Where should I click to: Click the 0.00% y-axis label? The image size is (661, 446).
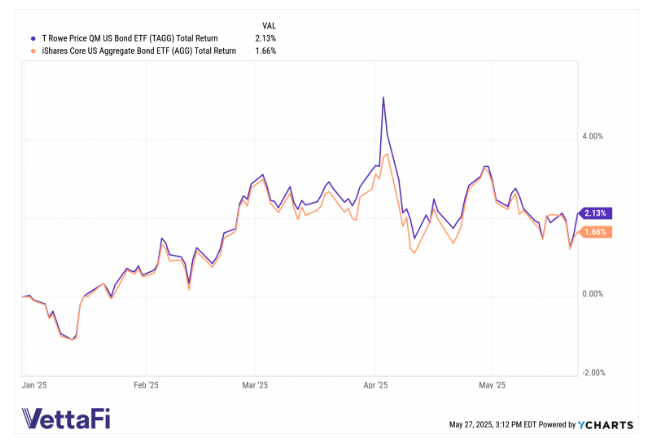point(595,294)
